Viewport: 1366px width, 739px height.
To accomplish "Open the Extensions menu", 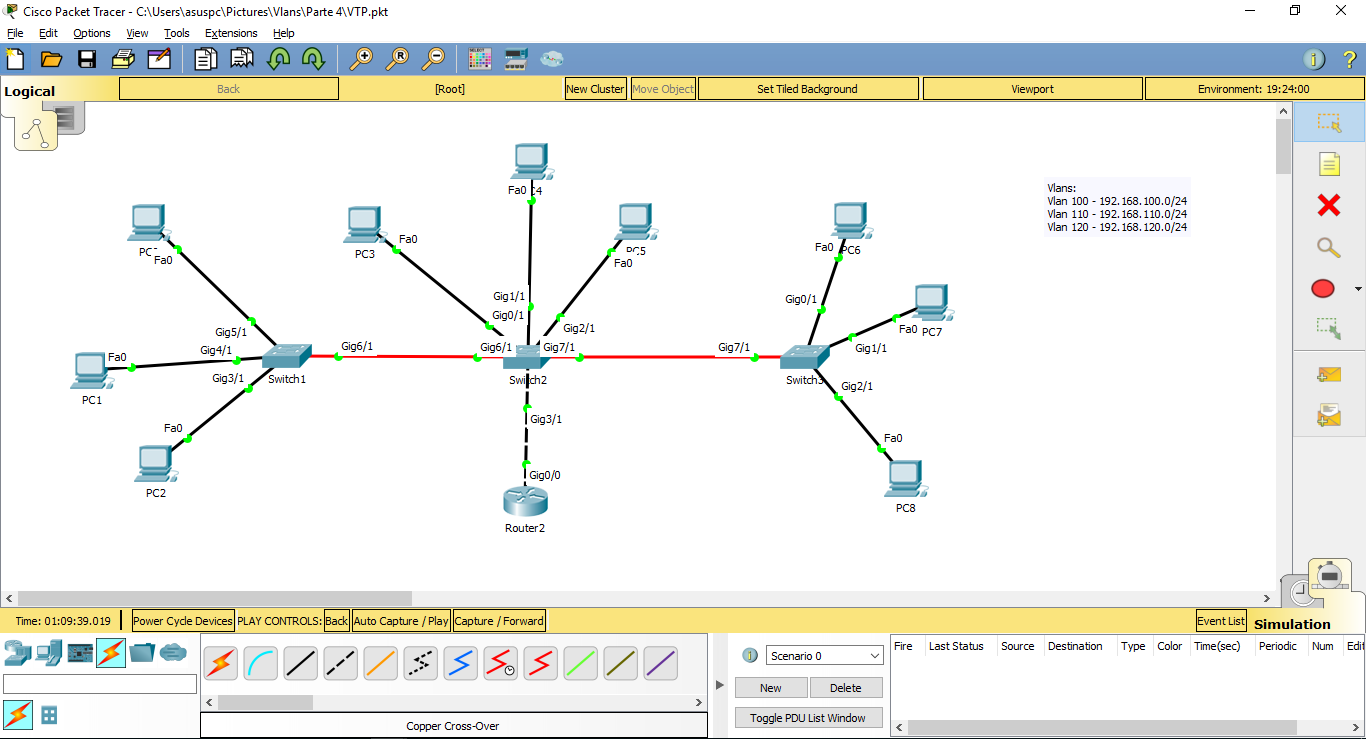I will point(231,33).
